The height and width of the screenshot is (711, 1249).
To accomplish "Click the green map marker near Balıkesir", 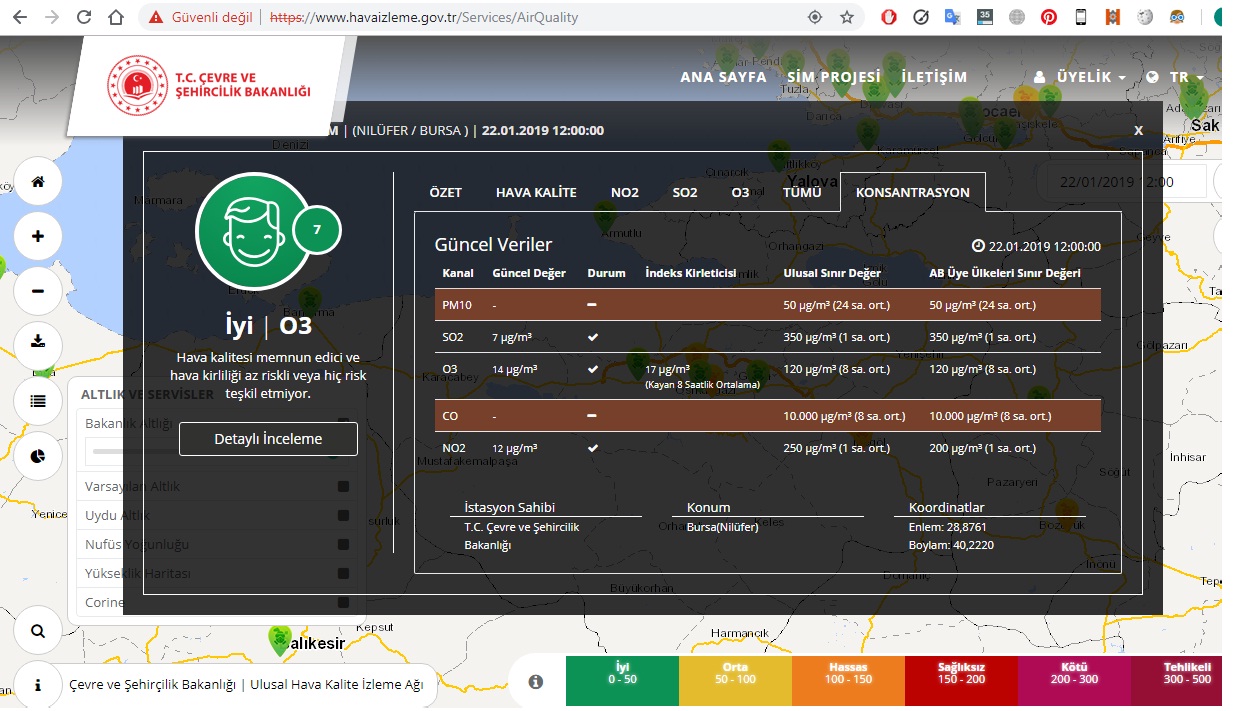I will click(279, 638).
